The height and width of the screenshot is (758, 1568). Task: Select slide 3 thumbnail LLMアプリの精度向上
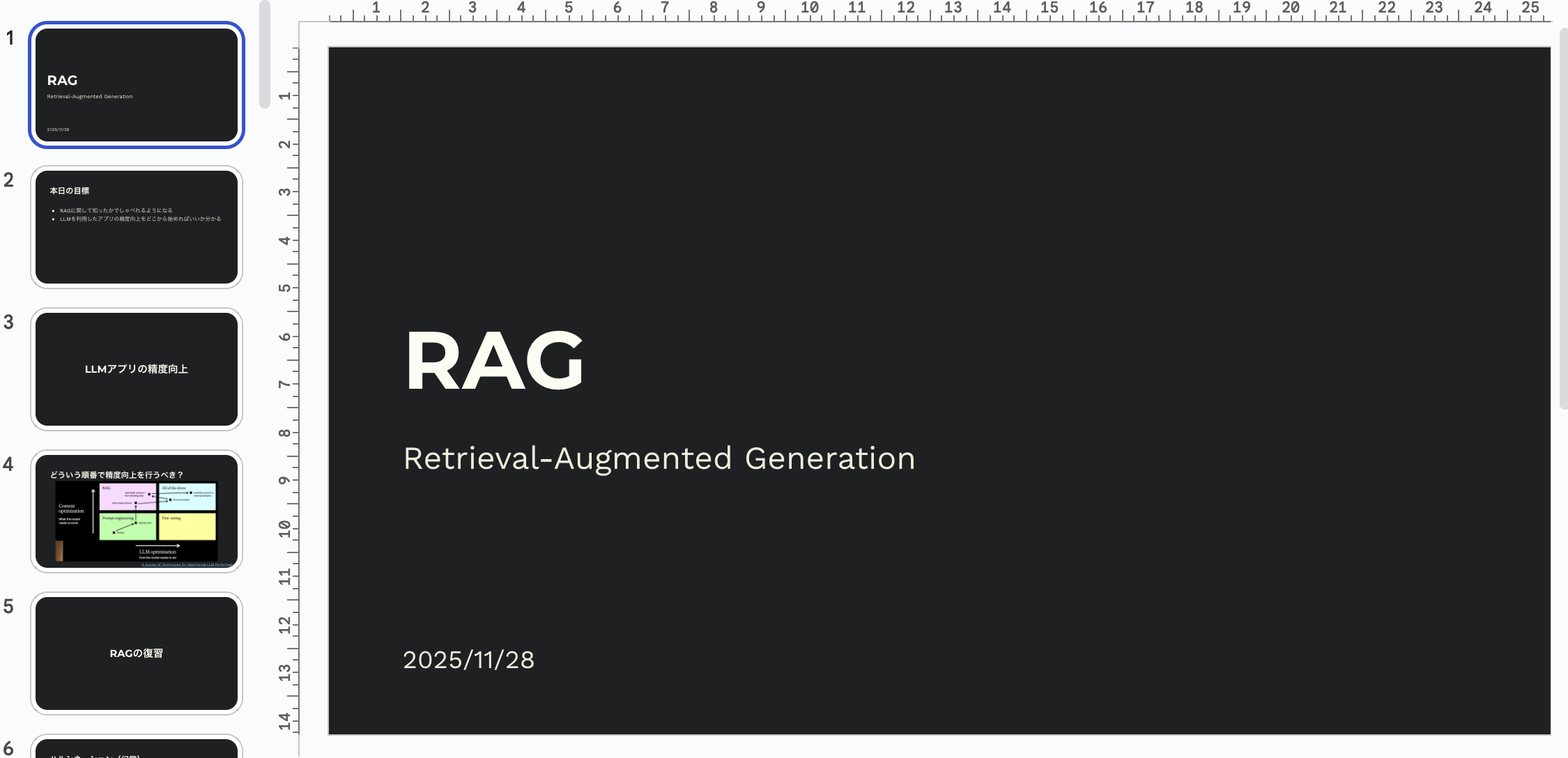(x=137, y=369)
